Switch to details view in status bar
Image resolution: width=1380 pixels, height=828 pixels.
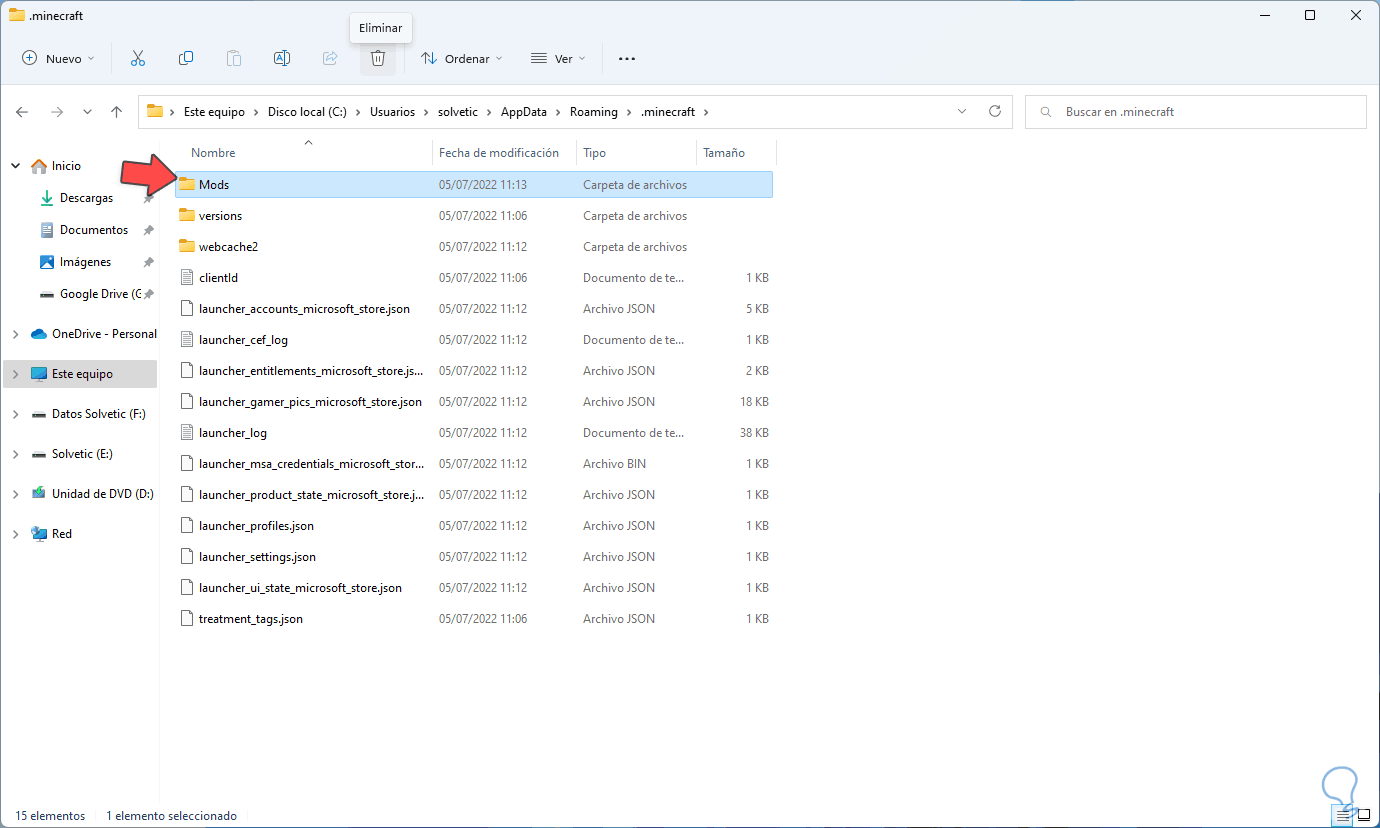1342,815
